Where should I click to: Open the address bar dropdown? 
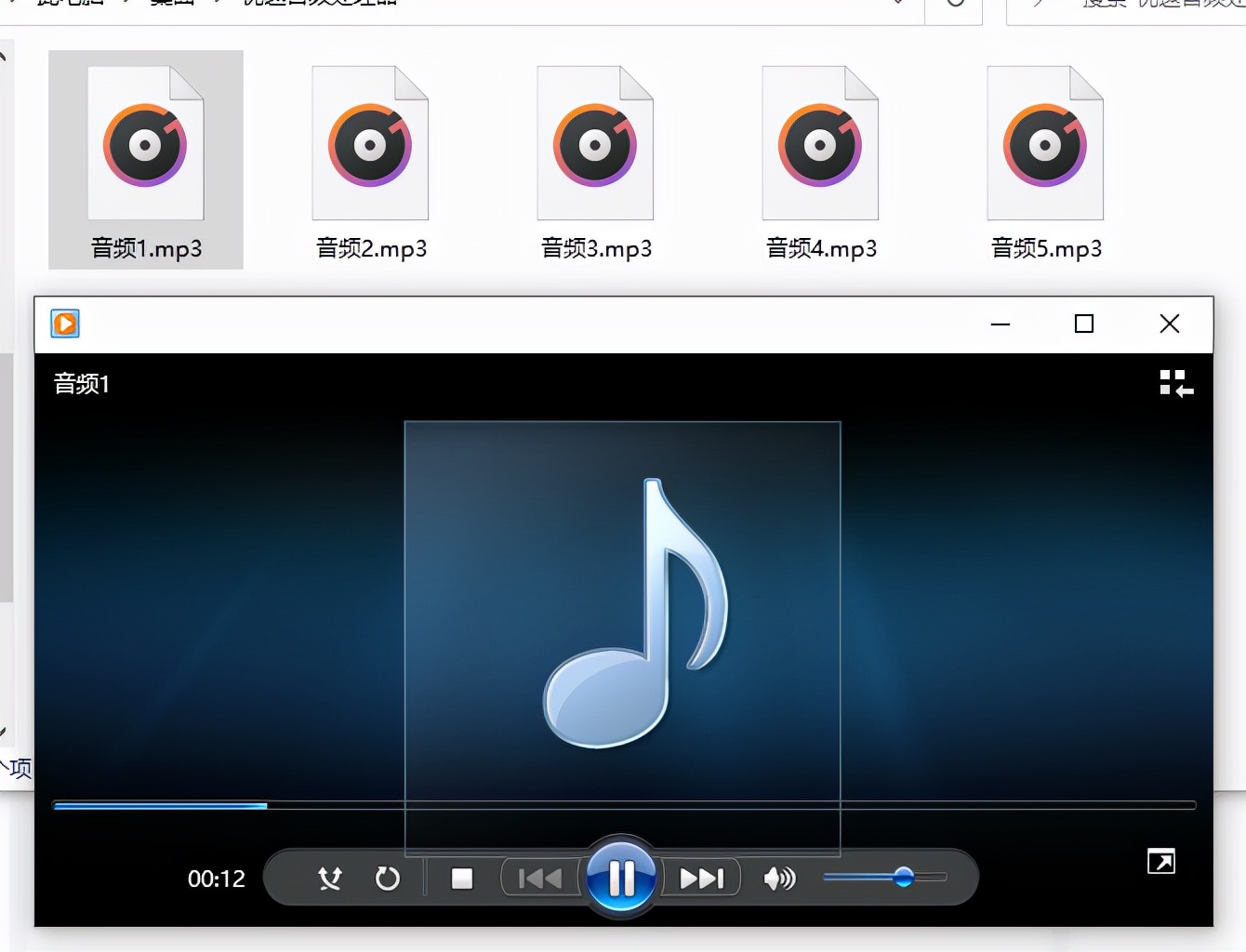coord(897,4)
